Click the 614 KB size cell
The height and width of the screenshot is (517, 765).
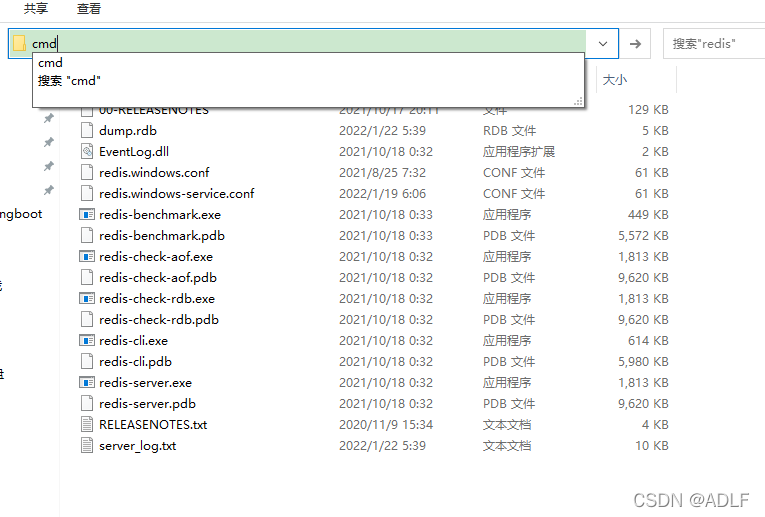[x=648, y=340]
